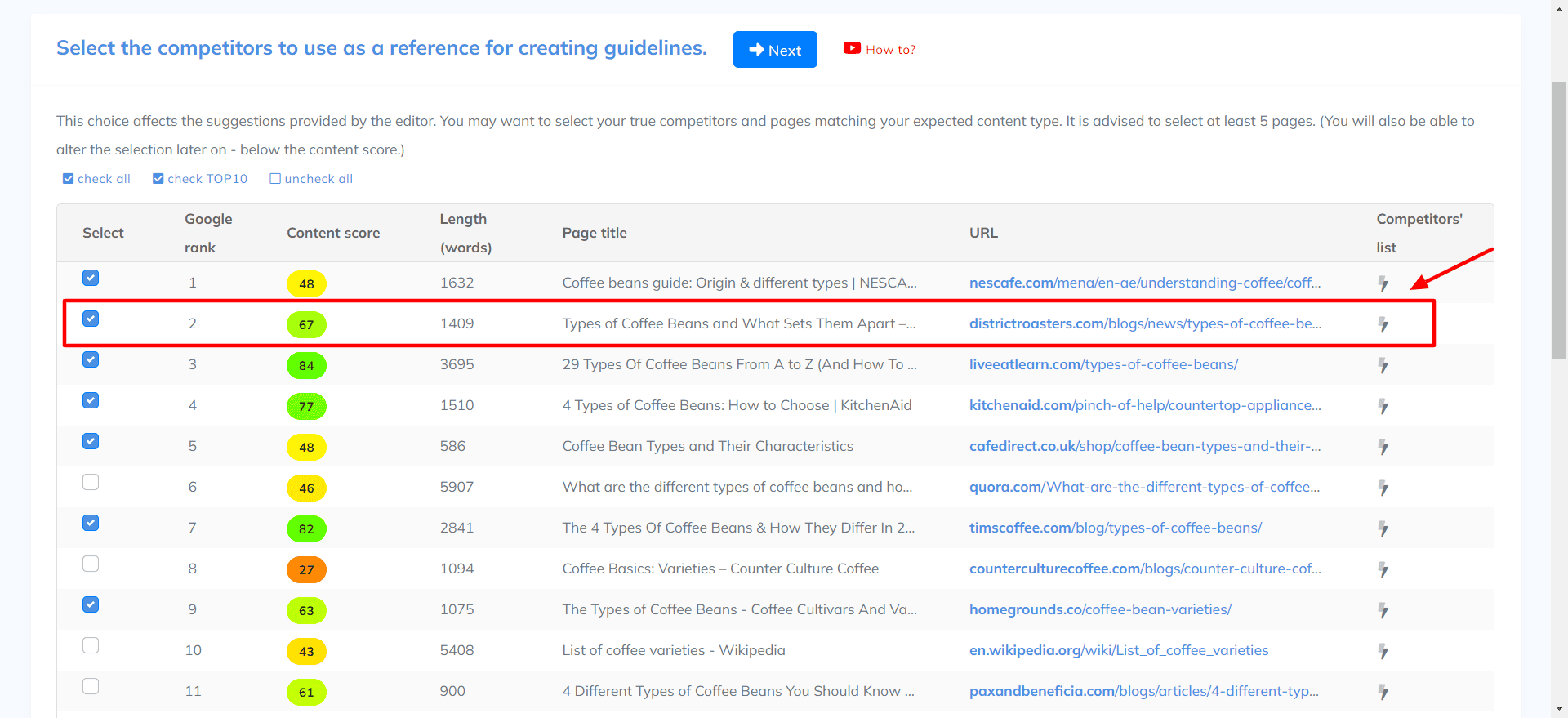Click the YouTube icon beside How to?
Screen dimensions: 1568x718
[x=852, y=48]
